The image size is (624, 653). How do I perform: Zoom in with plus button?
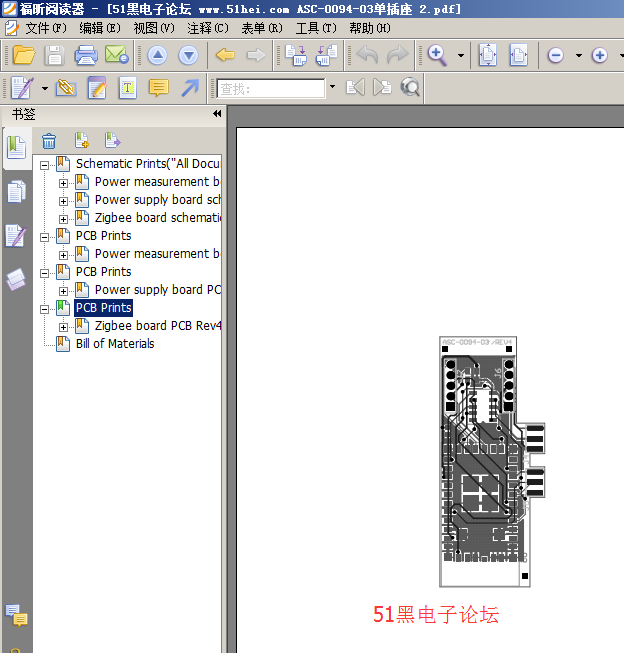(600, 55)
